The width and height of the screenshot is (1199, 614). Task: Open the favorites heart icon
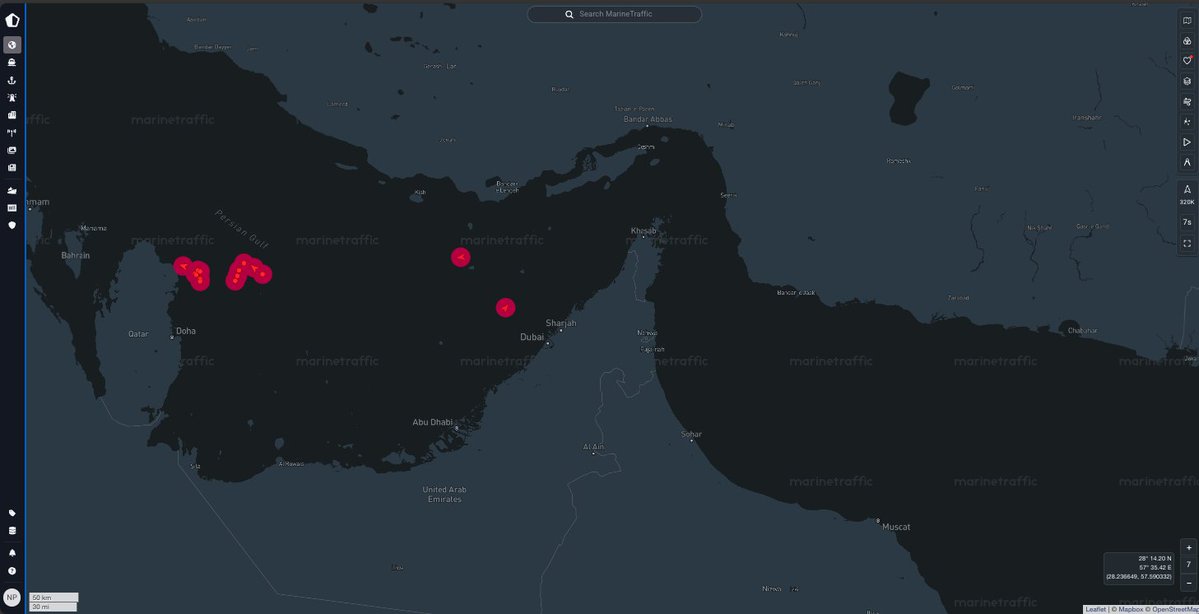(x=1187, y=60)
